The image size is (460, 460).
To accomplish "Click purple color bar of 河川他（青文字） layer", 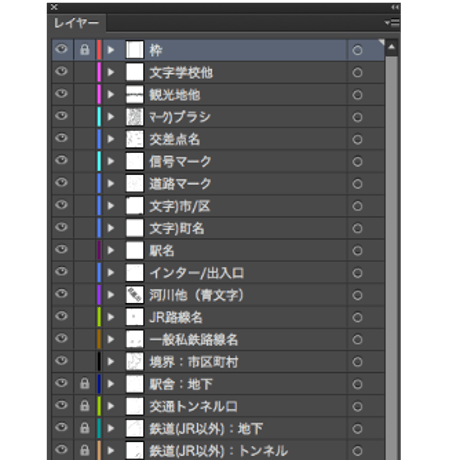I will point(99,295).
